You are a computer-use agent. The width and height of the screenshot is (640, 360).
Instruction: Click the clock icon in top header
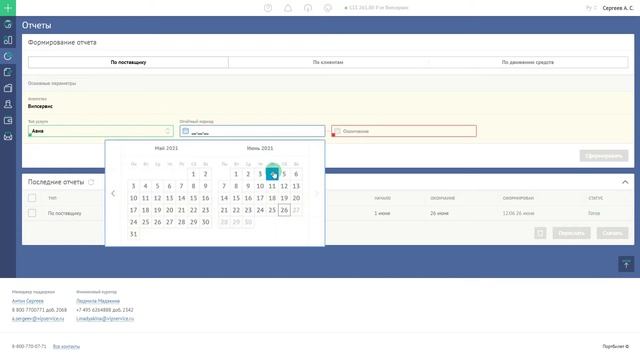point(268,8)
